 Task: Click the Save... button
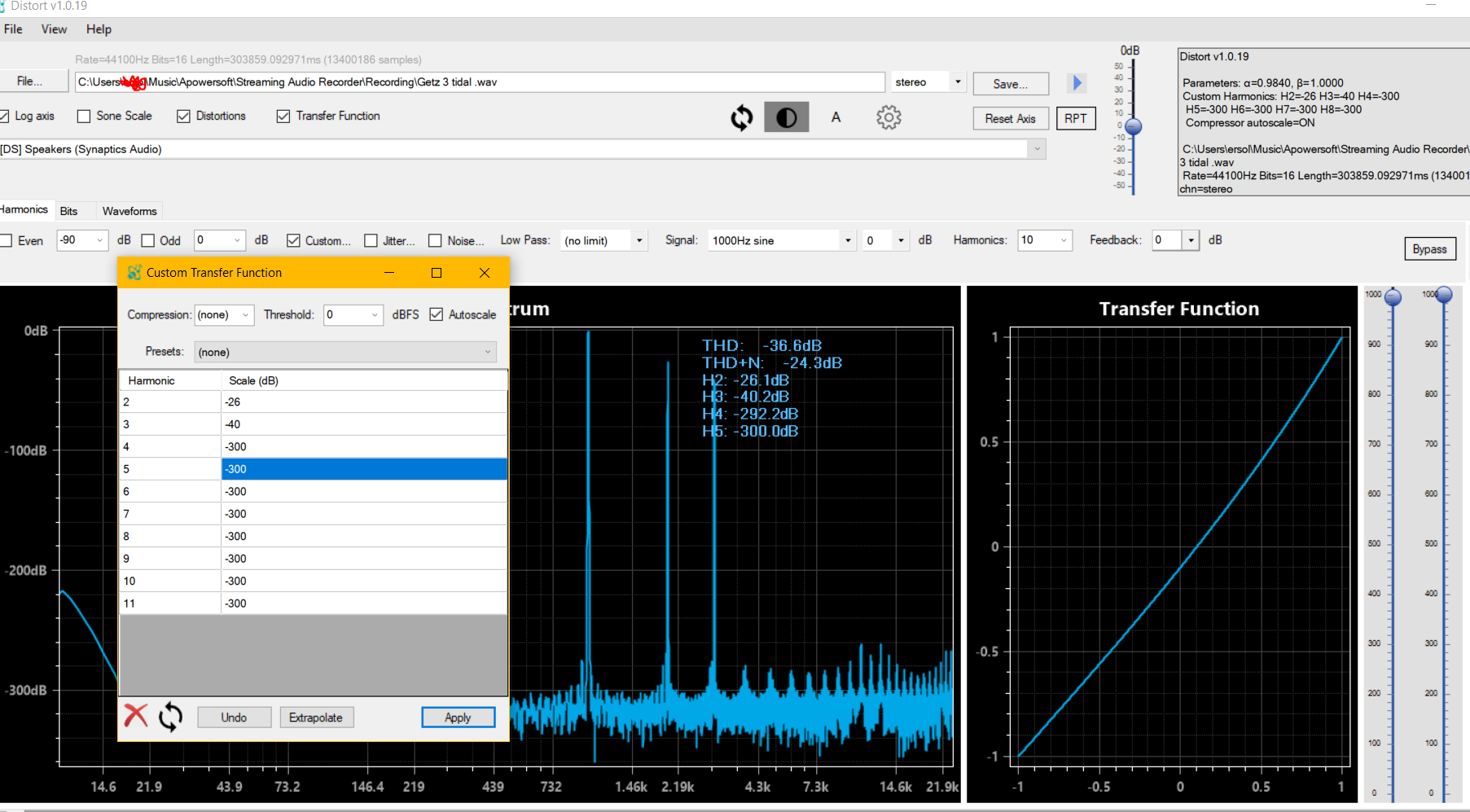1010,84
